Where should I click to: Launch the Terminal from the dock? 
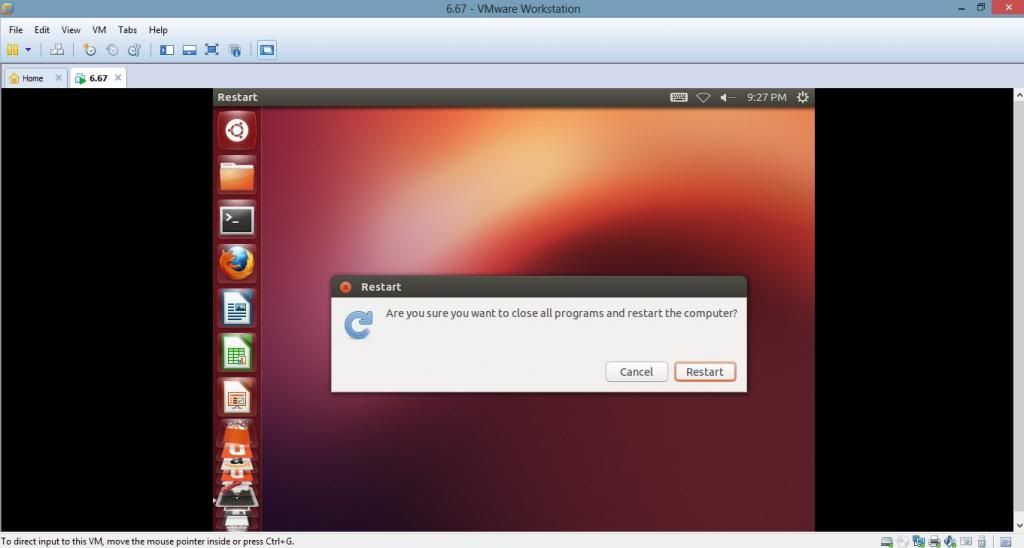click(236, 220)
